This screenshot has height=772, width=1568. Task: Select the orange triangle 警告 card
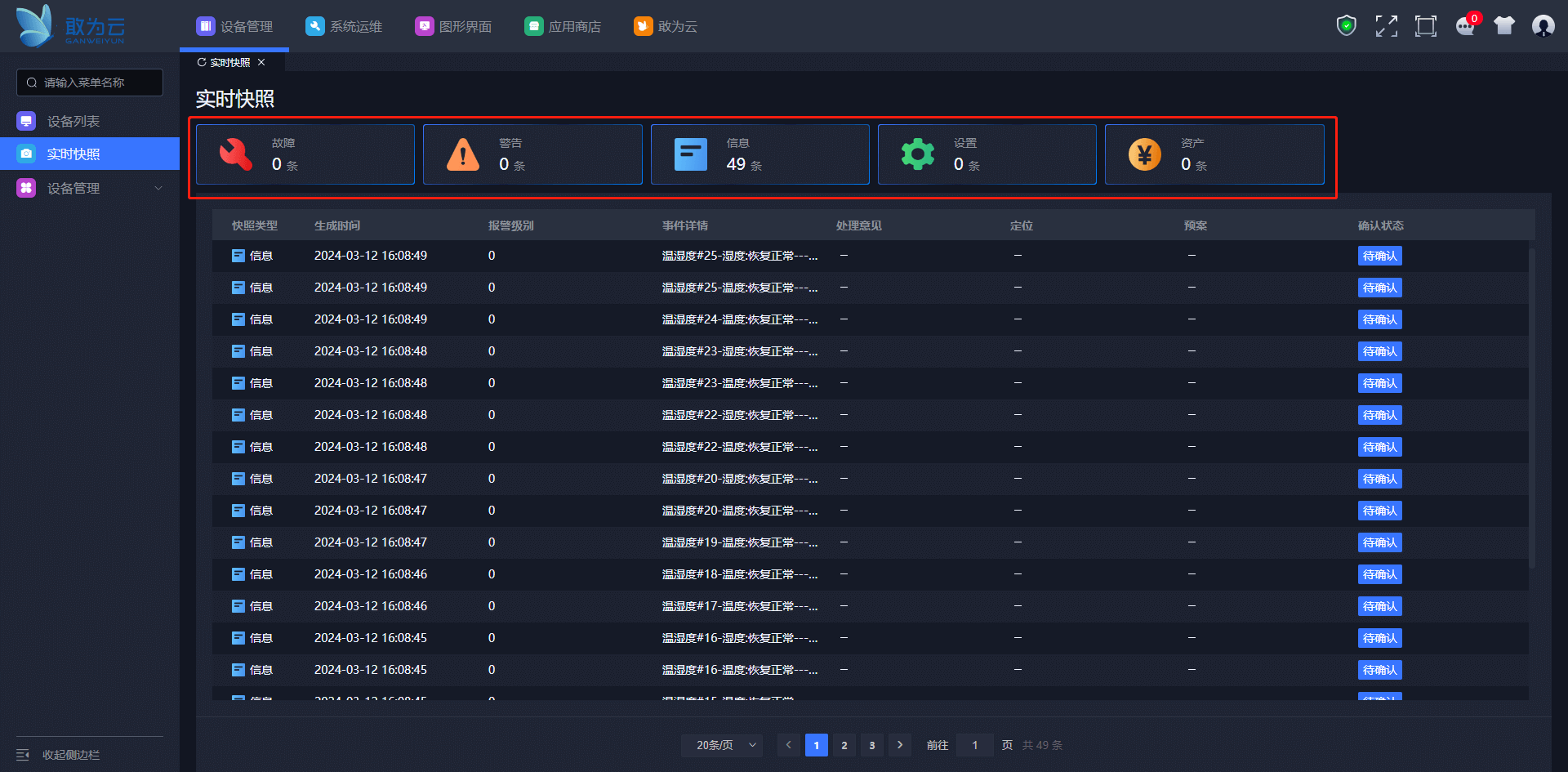pyautogui.click(x=532, y=154)
